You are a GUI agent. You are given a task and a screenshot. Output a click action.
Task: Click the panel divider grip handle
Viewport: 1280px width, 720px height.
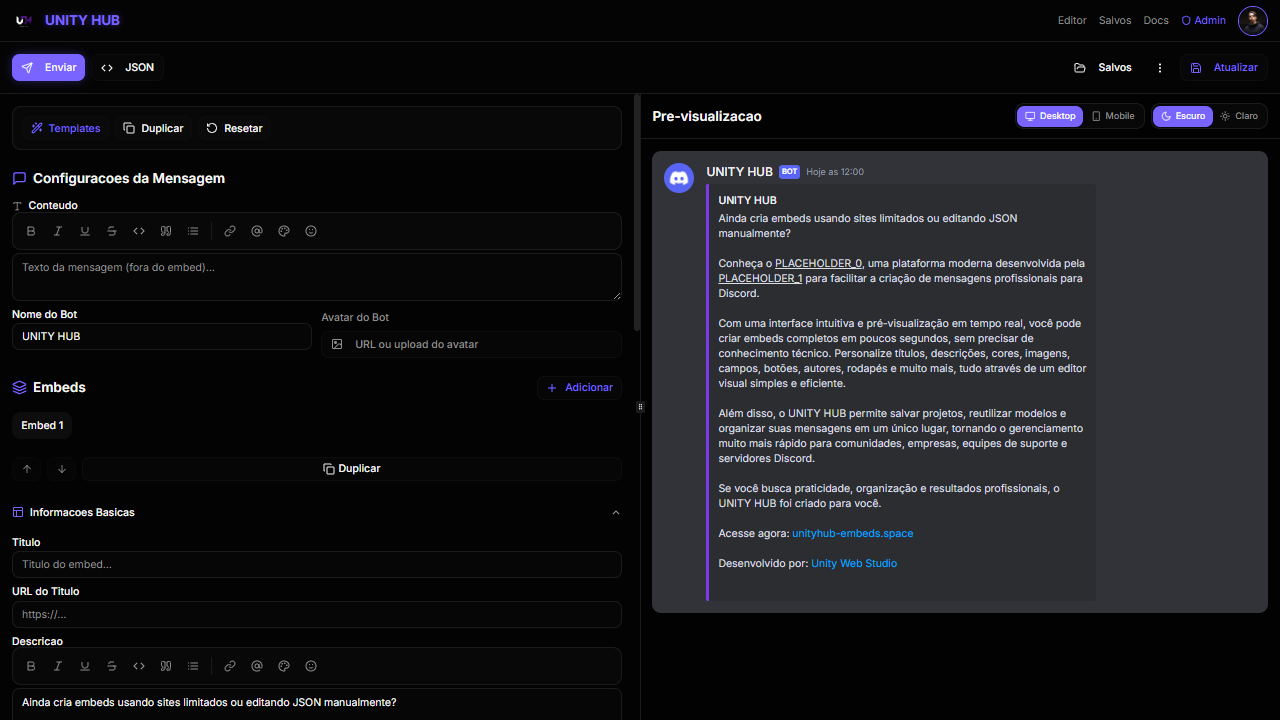640,407
